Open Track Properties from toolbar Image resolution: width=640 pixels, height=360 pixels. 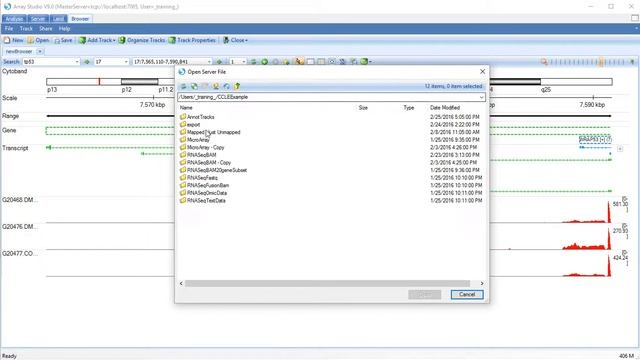192,40
